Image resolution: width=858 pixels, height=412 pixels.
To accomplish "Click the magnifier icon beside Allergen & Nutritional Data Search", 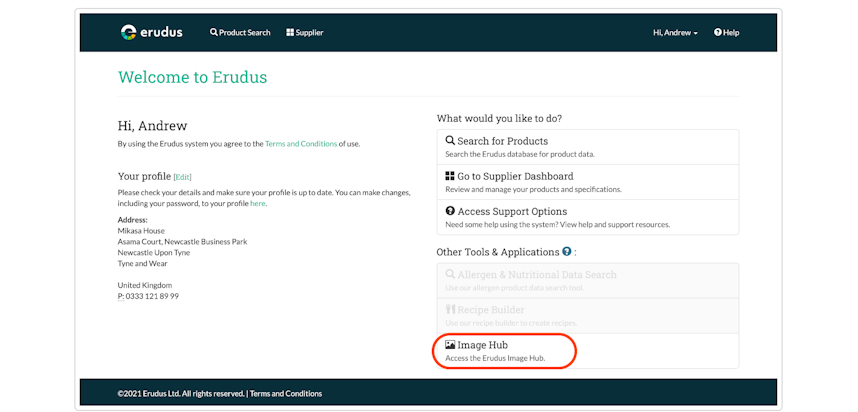I will point(450,274).
